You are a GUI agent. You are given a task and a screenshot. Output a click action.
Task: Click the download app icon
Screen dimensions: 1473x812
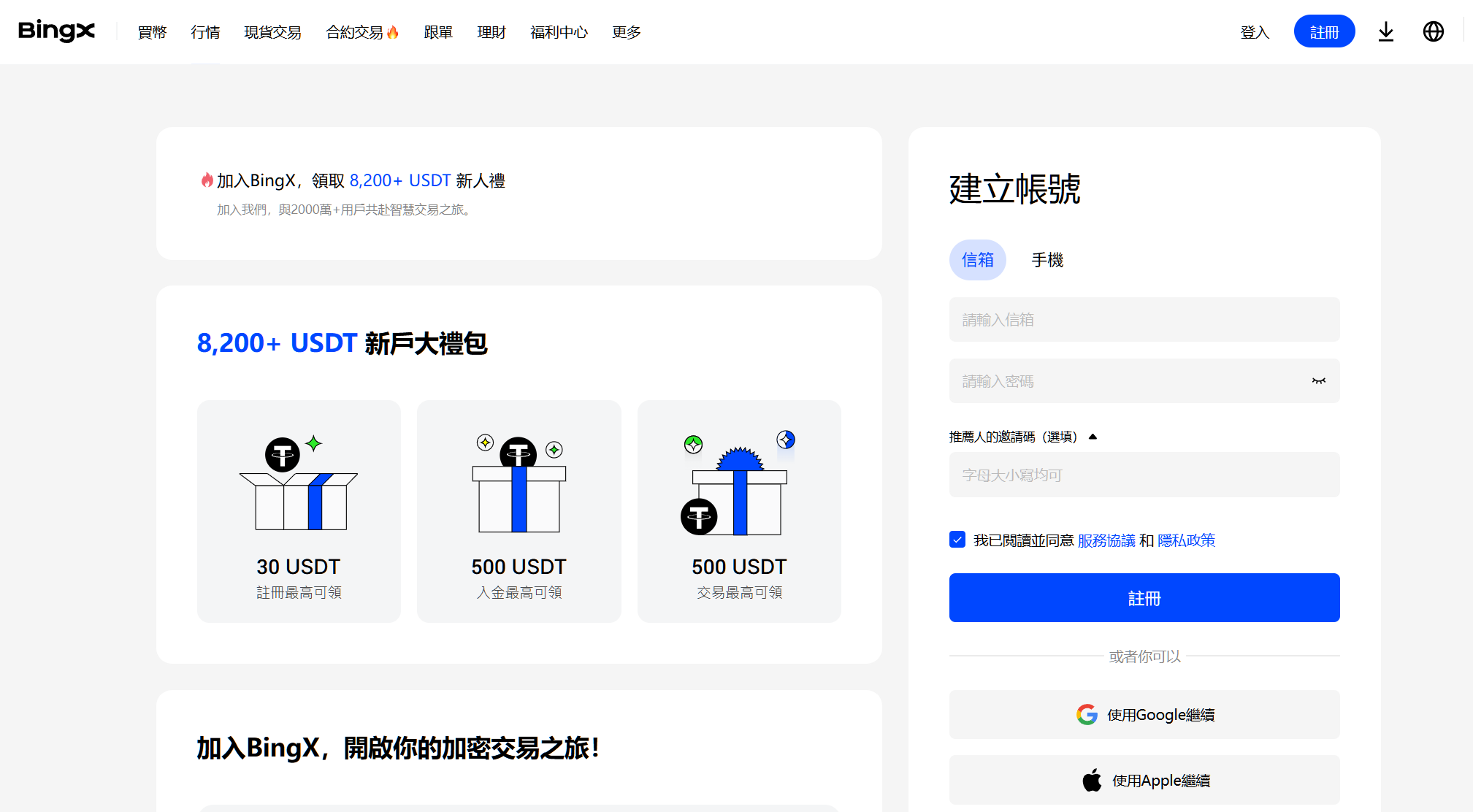coord(1385,32)
